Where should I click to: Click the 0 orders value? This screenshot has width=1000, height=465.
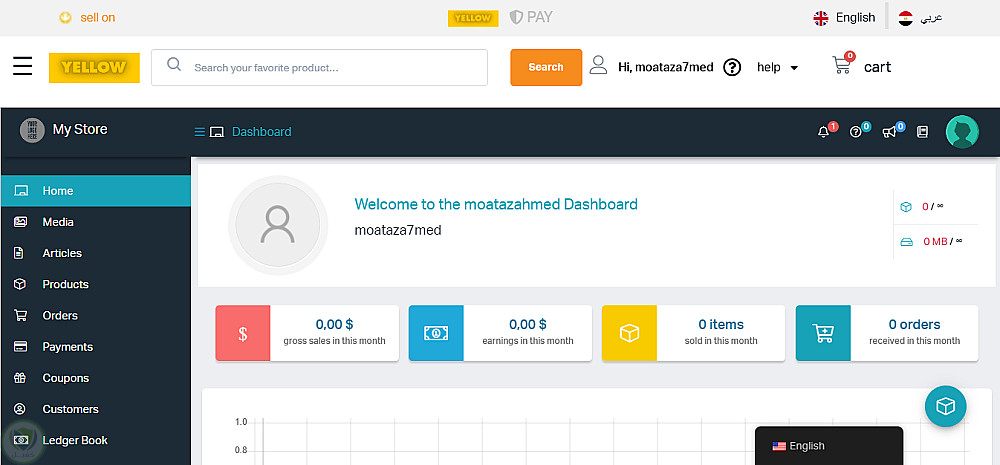915,325
